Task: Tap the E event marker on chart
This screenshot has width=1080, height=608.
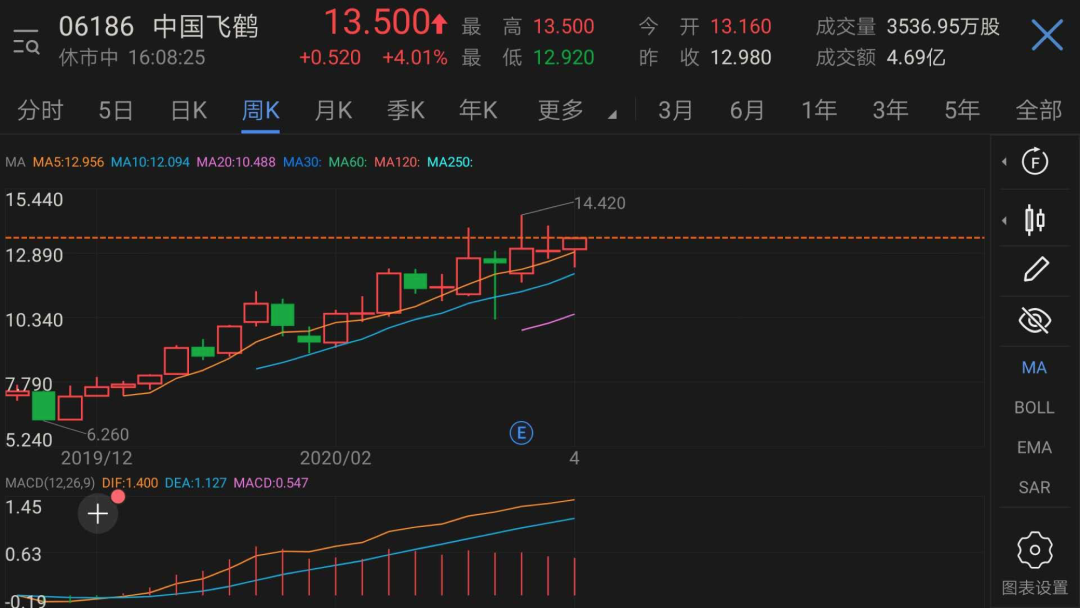Action: point(521,433)
